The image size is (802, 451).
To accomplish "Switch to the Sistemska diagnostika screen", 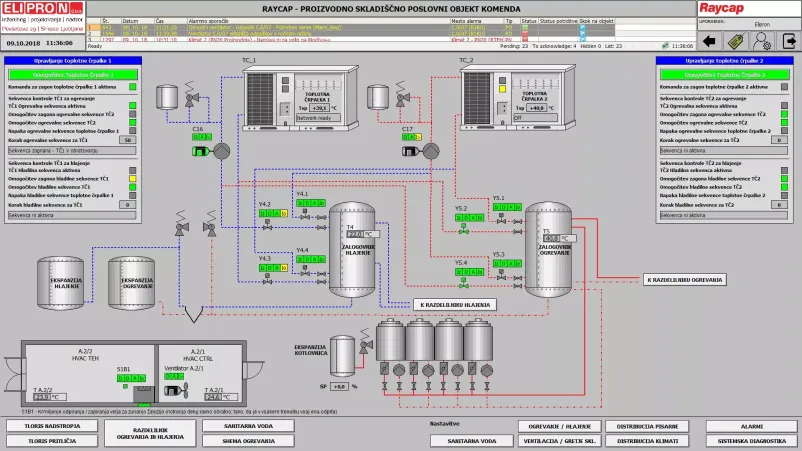I will (x=751, y=440).
